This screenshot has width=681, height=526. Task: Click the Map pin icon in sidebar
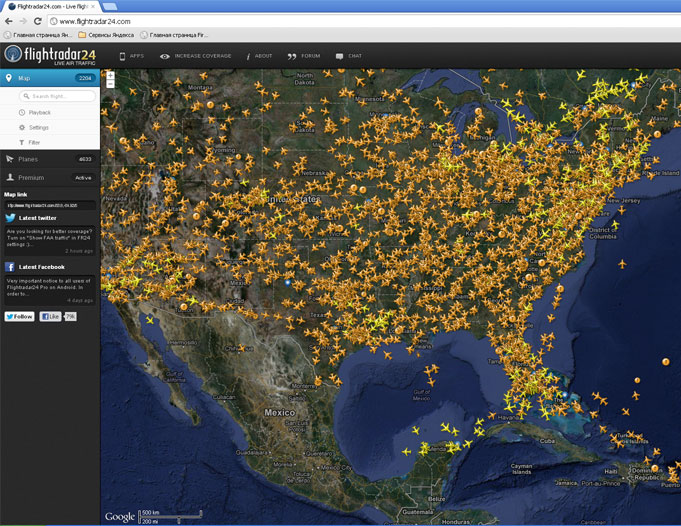[9, 78]
